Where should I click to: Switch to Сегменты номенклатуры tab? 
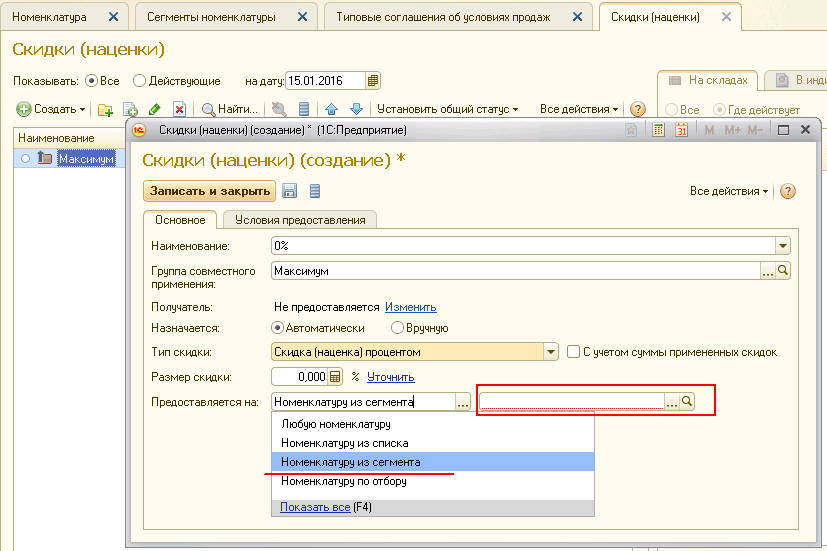point(211,17)
